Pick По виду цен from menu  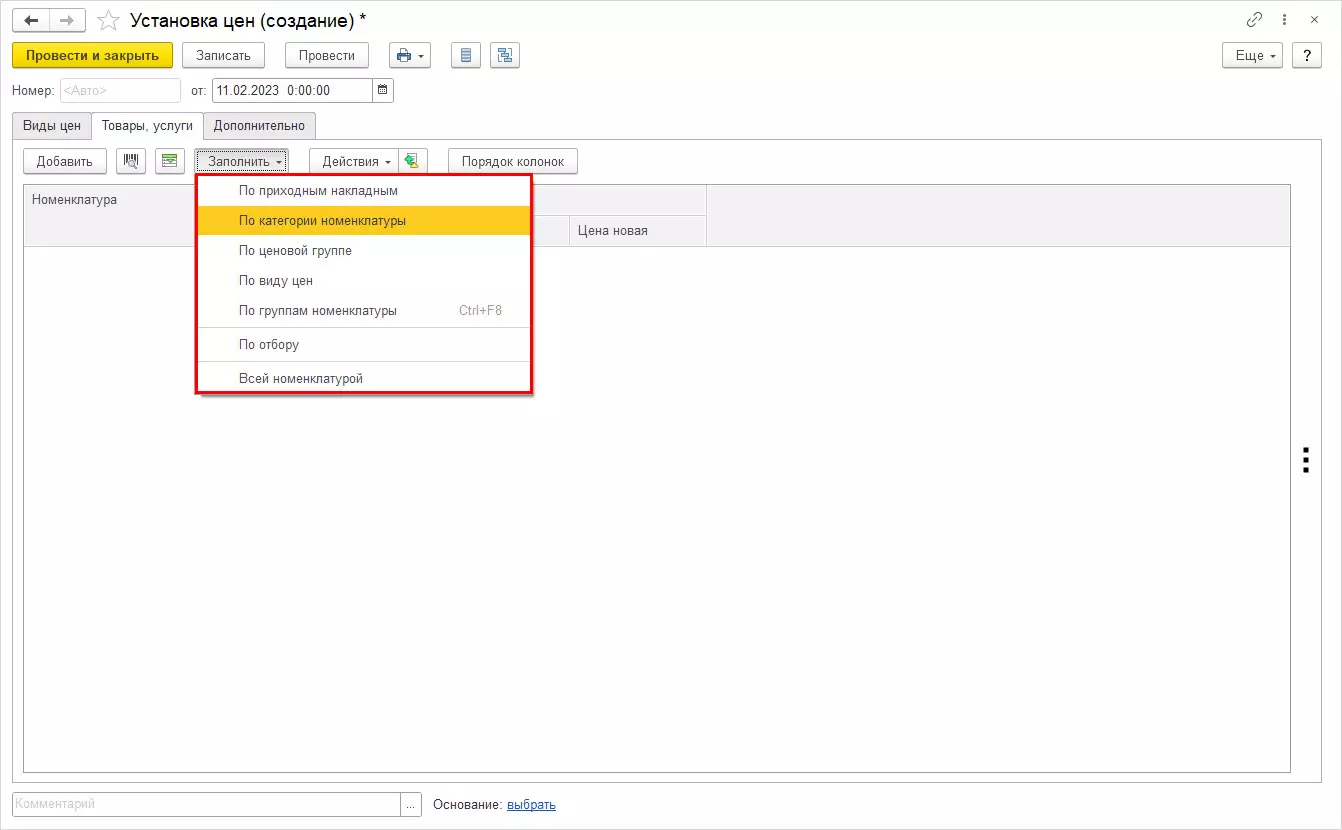pos(364,280)
